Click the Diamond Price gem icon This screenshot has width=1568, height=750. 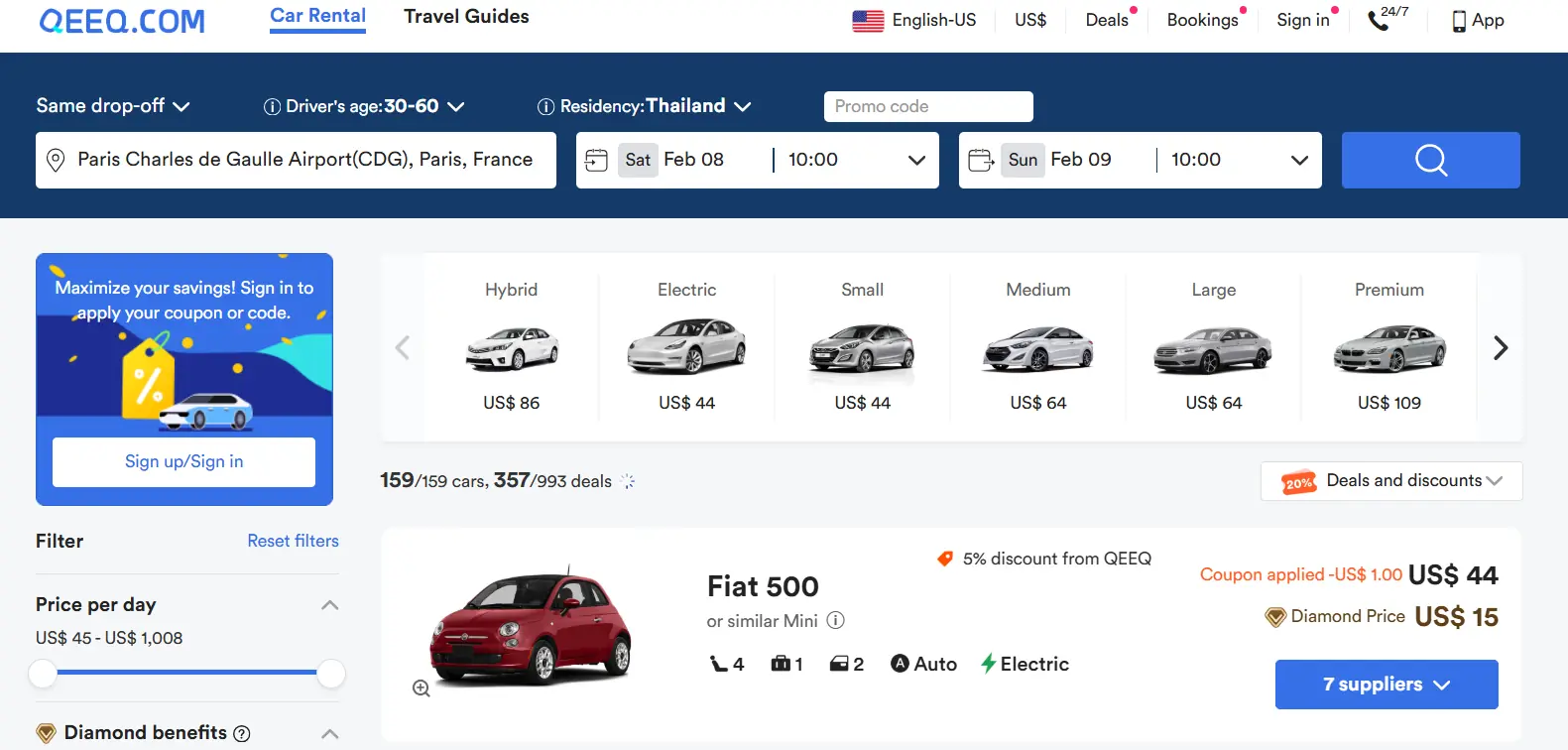[x=1275, y=617]
